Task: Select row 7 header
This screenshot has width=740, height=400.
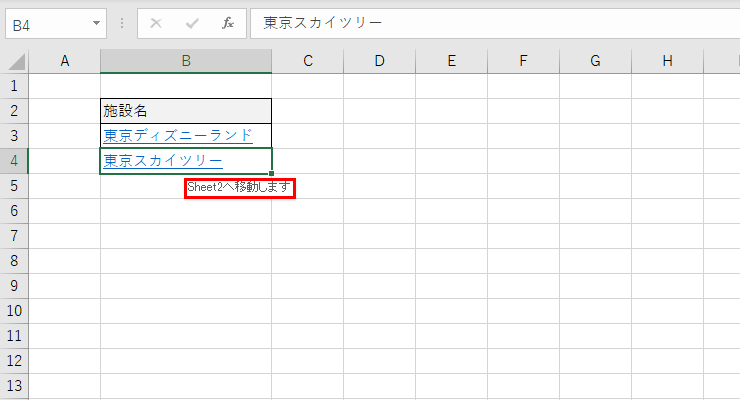Action: tap(14, 236)
